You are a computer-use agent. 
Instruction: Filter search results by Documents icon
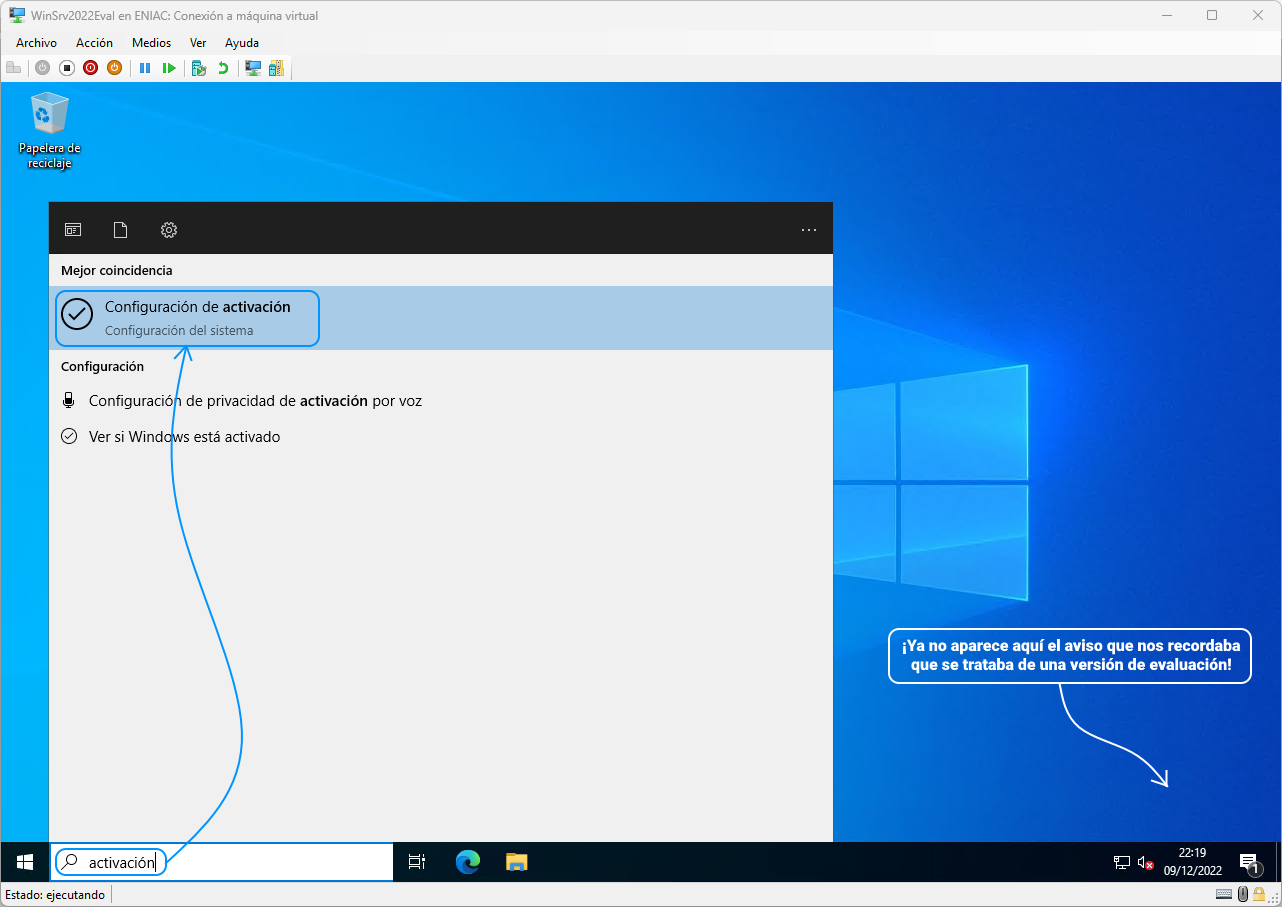pos(120,230)
